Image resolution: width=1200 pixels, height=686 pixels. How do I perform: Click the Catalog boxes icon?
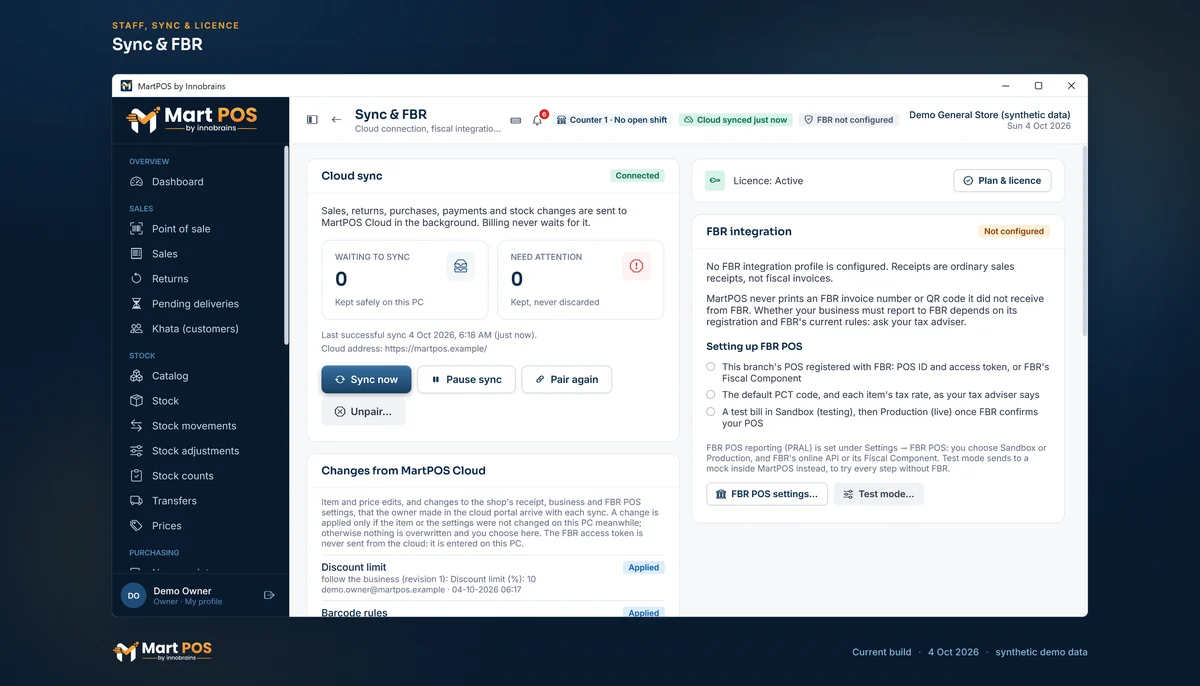coord(137,376)
